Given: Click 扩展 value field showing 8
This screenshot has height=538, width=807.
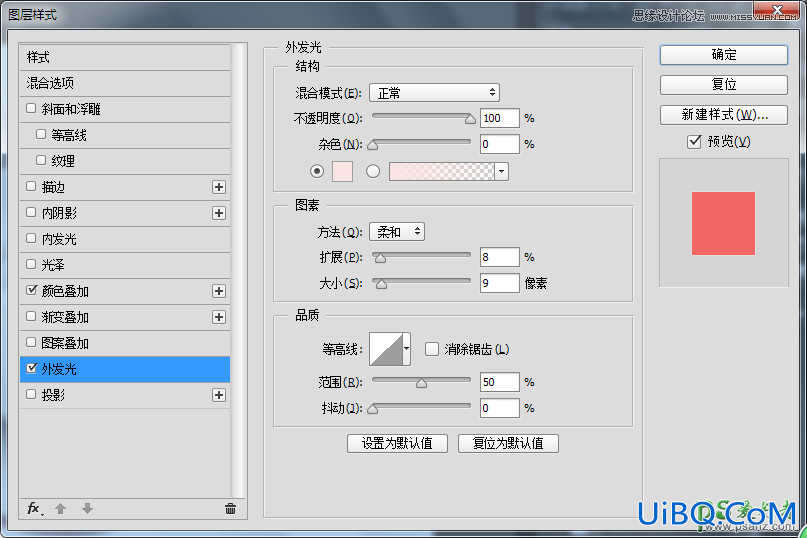Looking at the screenshot, I should pyautogui.click(x=500, y=257).
